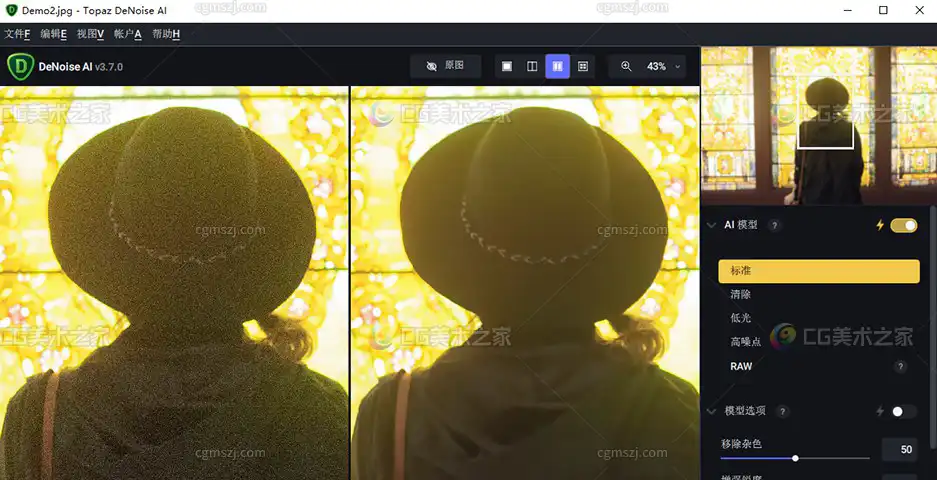Screen dimensions: 937x480
Task: Collapse the AI 模型 section
Action: point(712,226)
